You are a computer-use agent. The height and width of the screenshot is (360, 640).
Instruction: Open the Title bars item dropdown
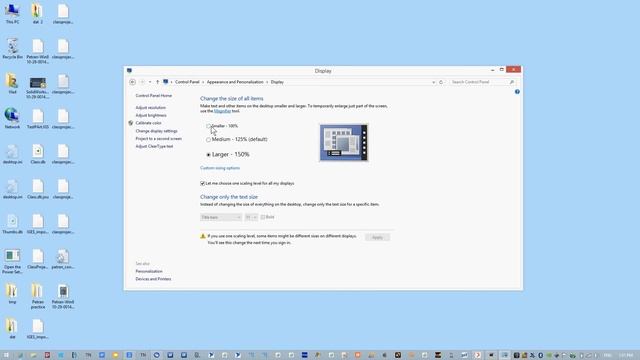(x=221, y=217)
